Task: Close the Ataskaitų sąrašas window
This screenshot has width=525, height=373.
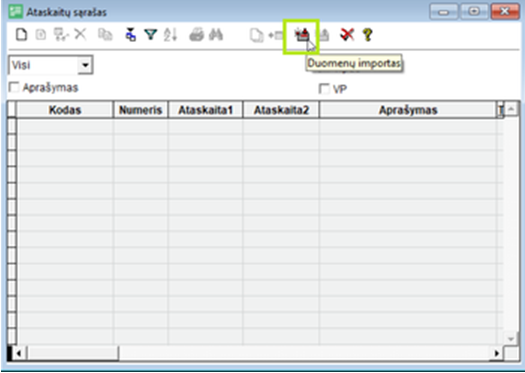Action: click(505, 12)
